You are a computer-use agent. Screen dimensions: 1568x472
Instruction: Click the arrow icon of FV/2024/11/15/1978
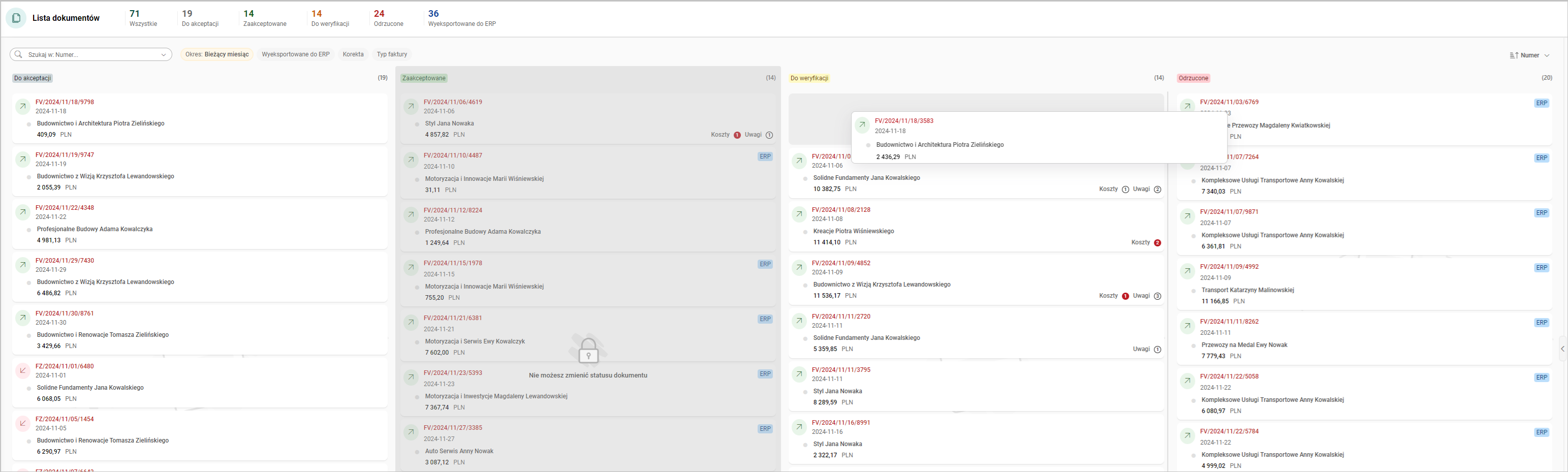click(411, 268)
